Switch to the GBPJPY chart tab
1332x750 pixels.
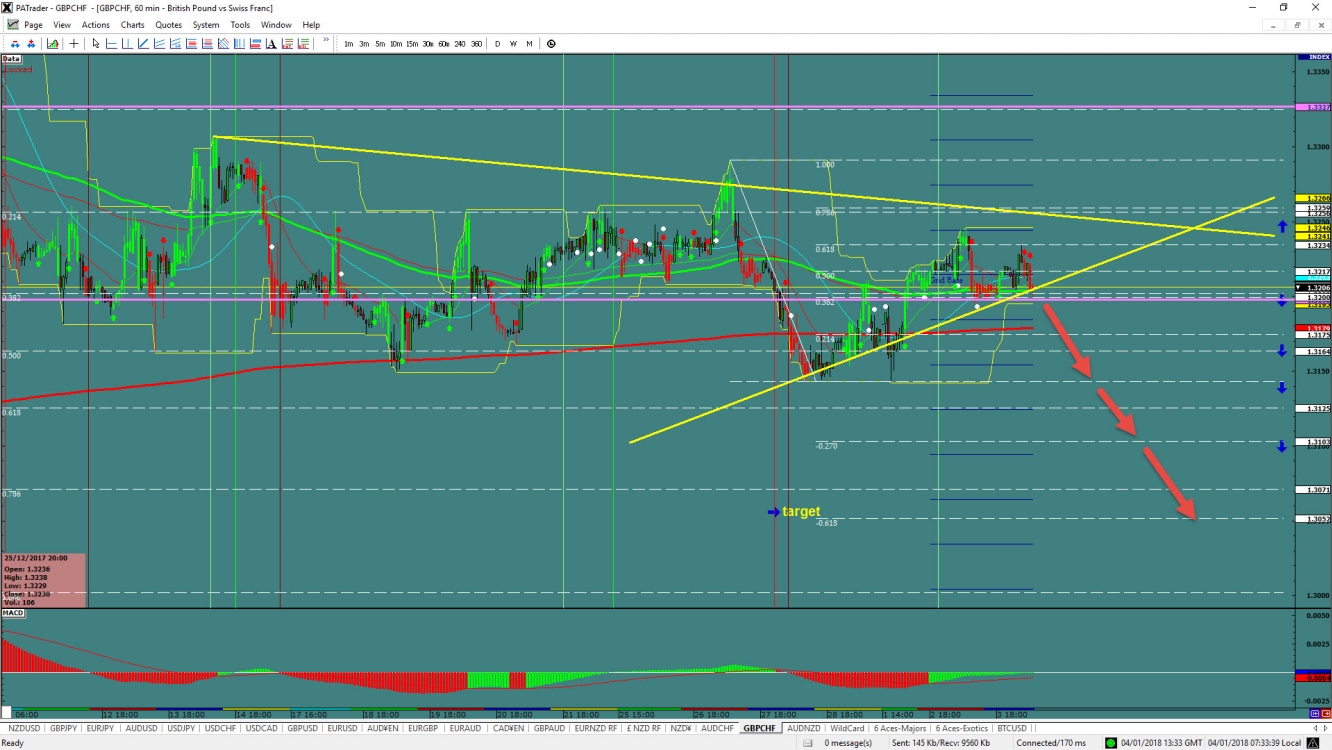click(63, 728)
